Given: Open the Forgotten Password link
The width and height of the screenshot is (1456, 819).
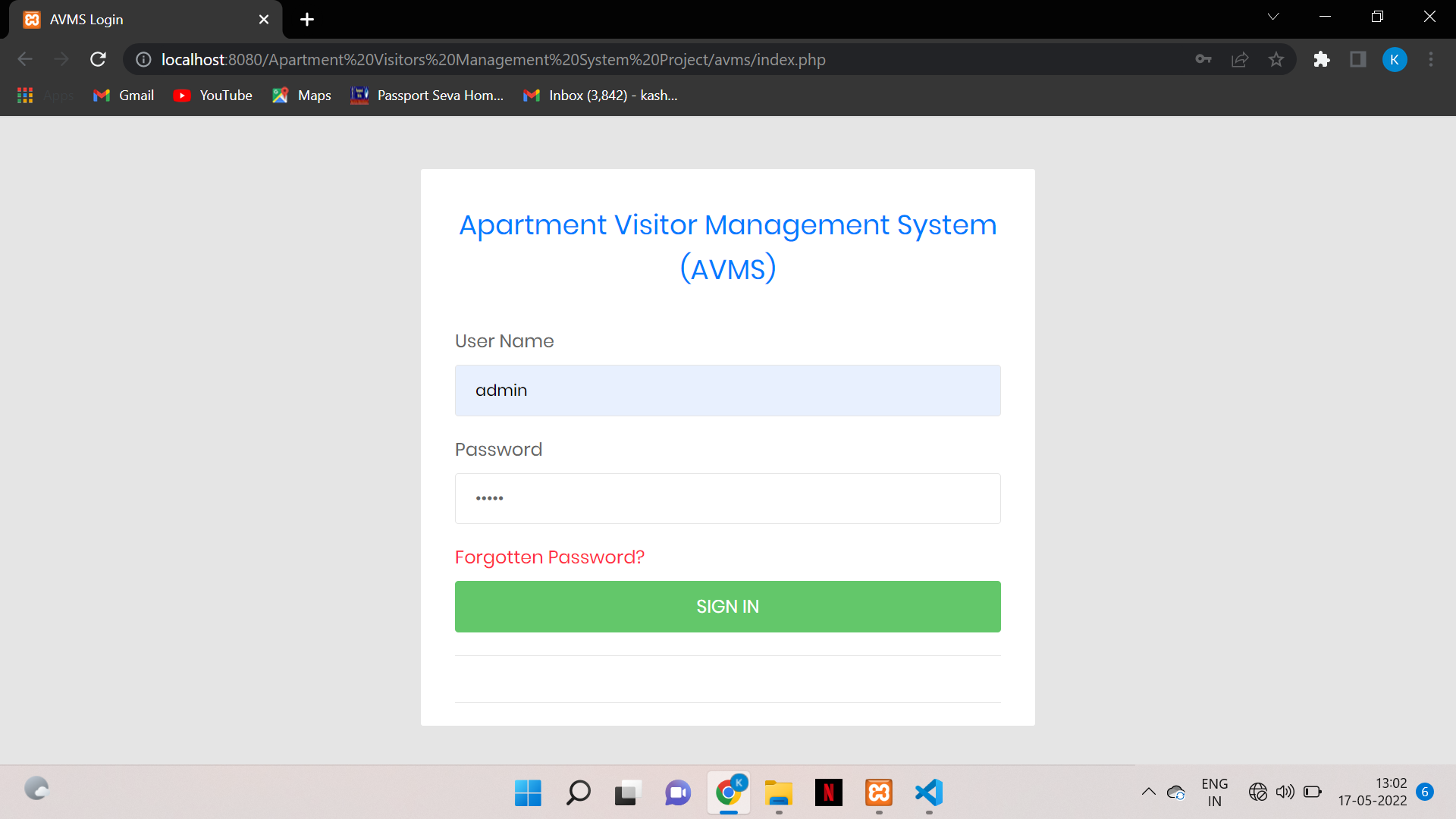Looking at the screenshot, I should pyautogui.click(x=549, y=557).
